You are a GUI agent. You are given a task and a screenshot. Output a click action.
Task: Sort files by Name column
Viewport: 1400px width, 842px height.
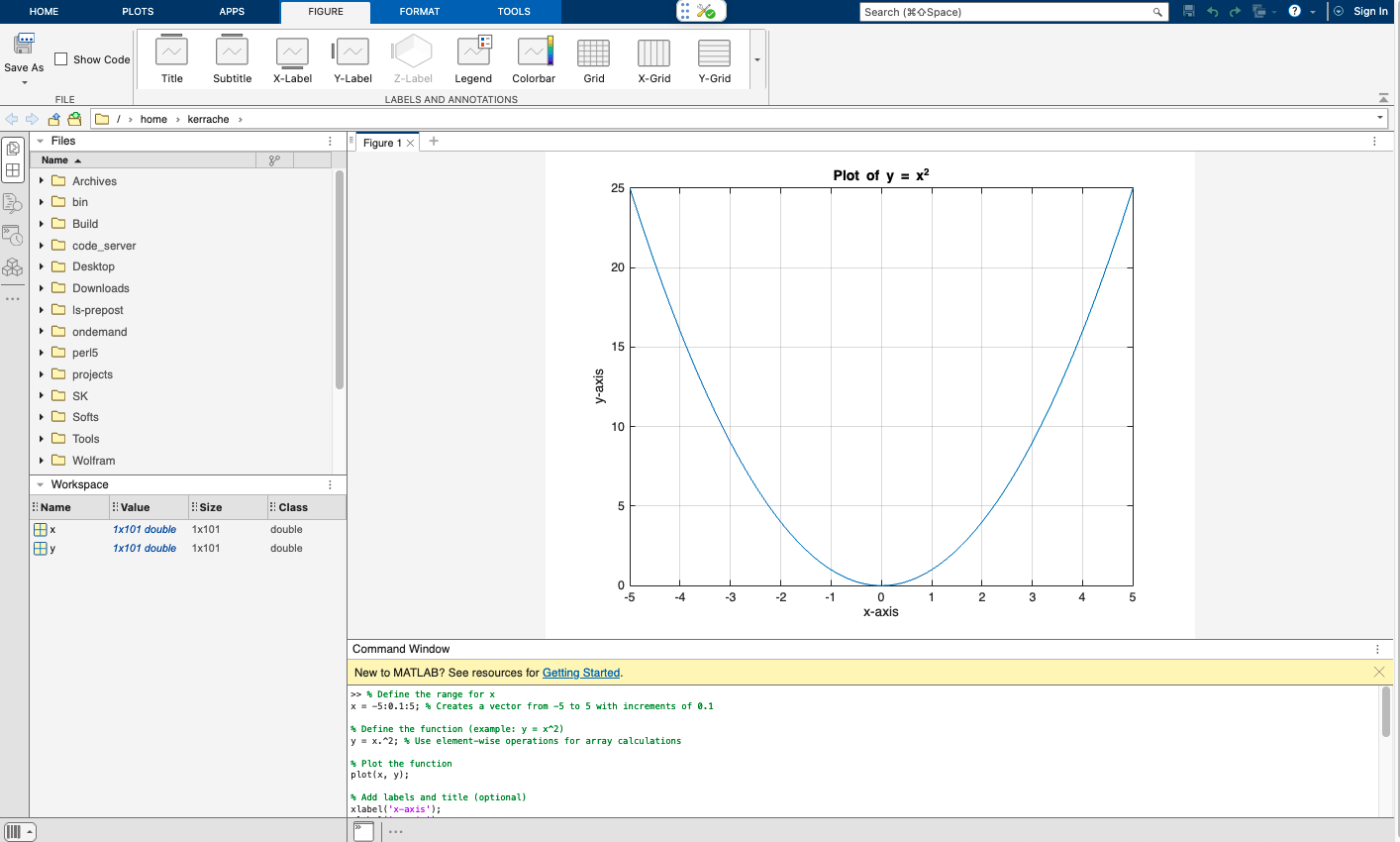(x=144, y=159)
